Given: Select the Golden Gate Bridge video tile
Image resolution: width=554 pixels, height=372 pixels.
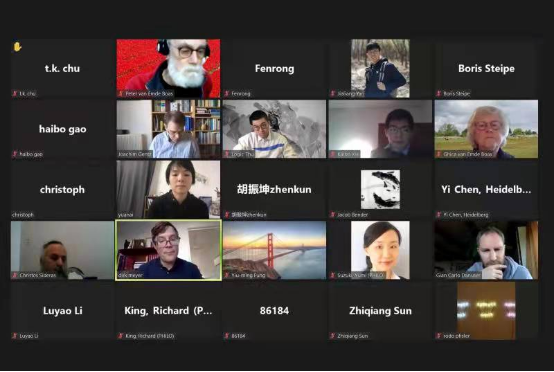Looking at the screenshot, I should (275, 250).
